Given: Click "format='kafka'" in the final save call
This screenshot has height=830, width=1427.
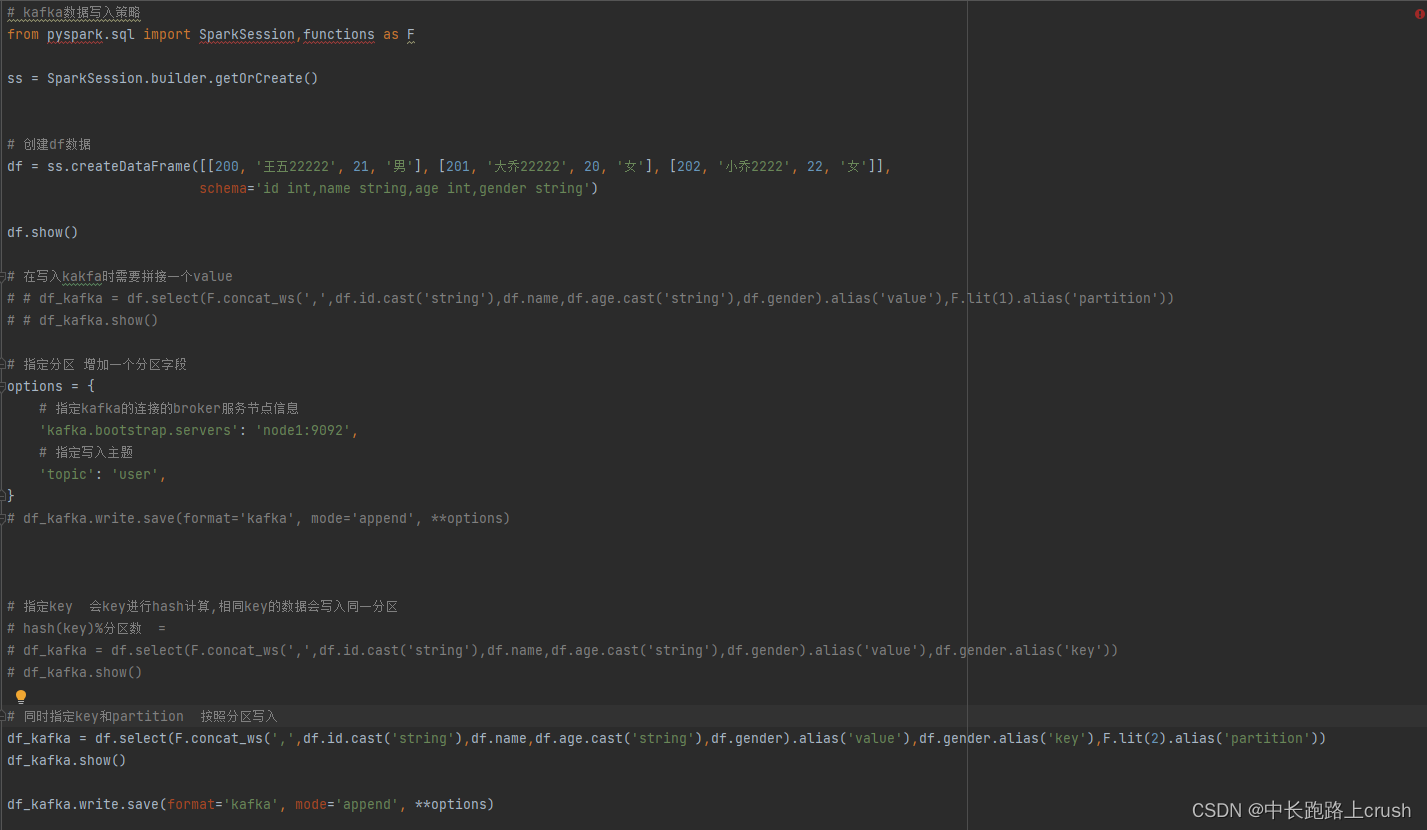Looking at the screenshot, I should 223,804.
